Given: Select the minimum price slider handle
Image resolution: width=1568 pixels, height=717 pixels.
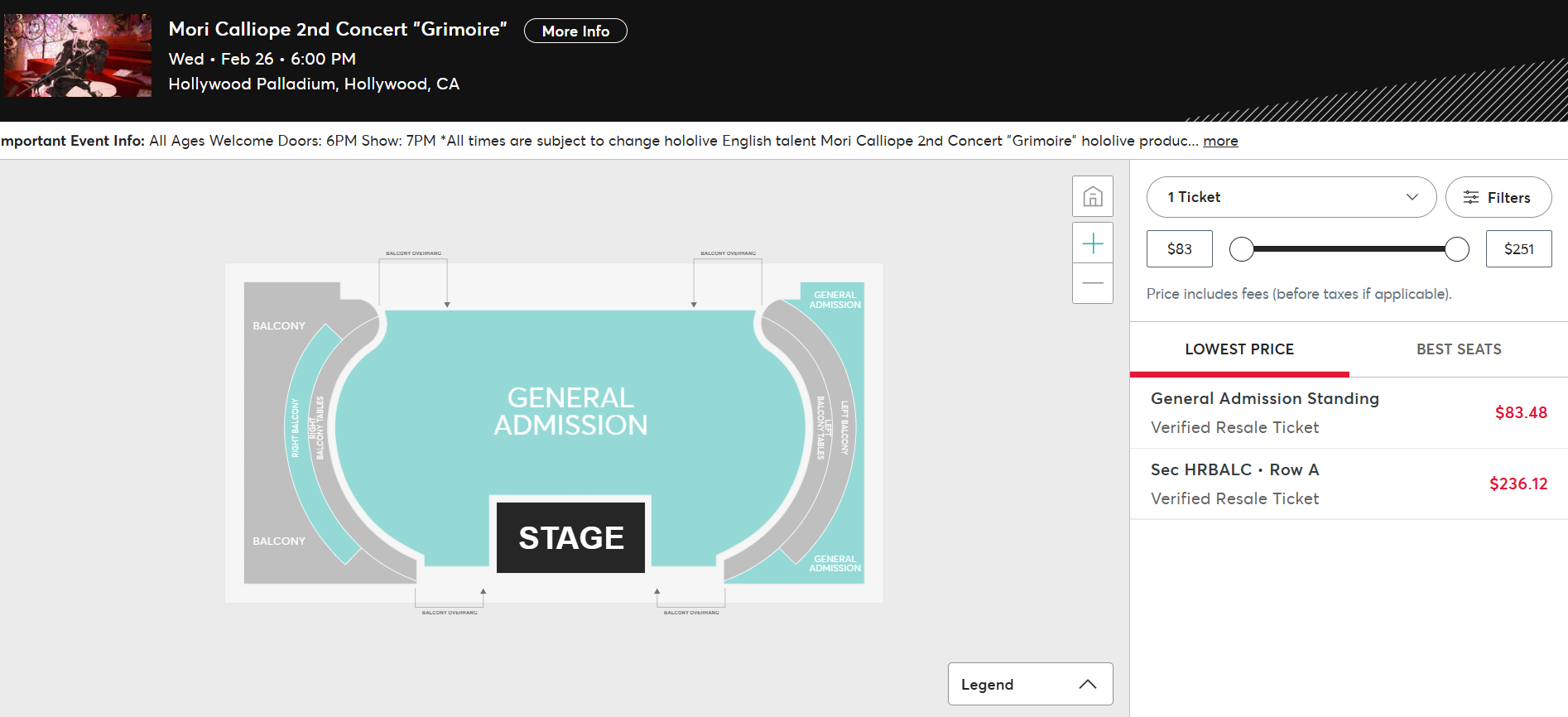Looking at the screenshot, I should pos(1242,249).
